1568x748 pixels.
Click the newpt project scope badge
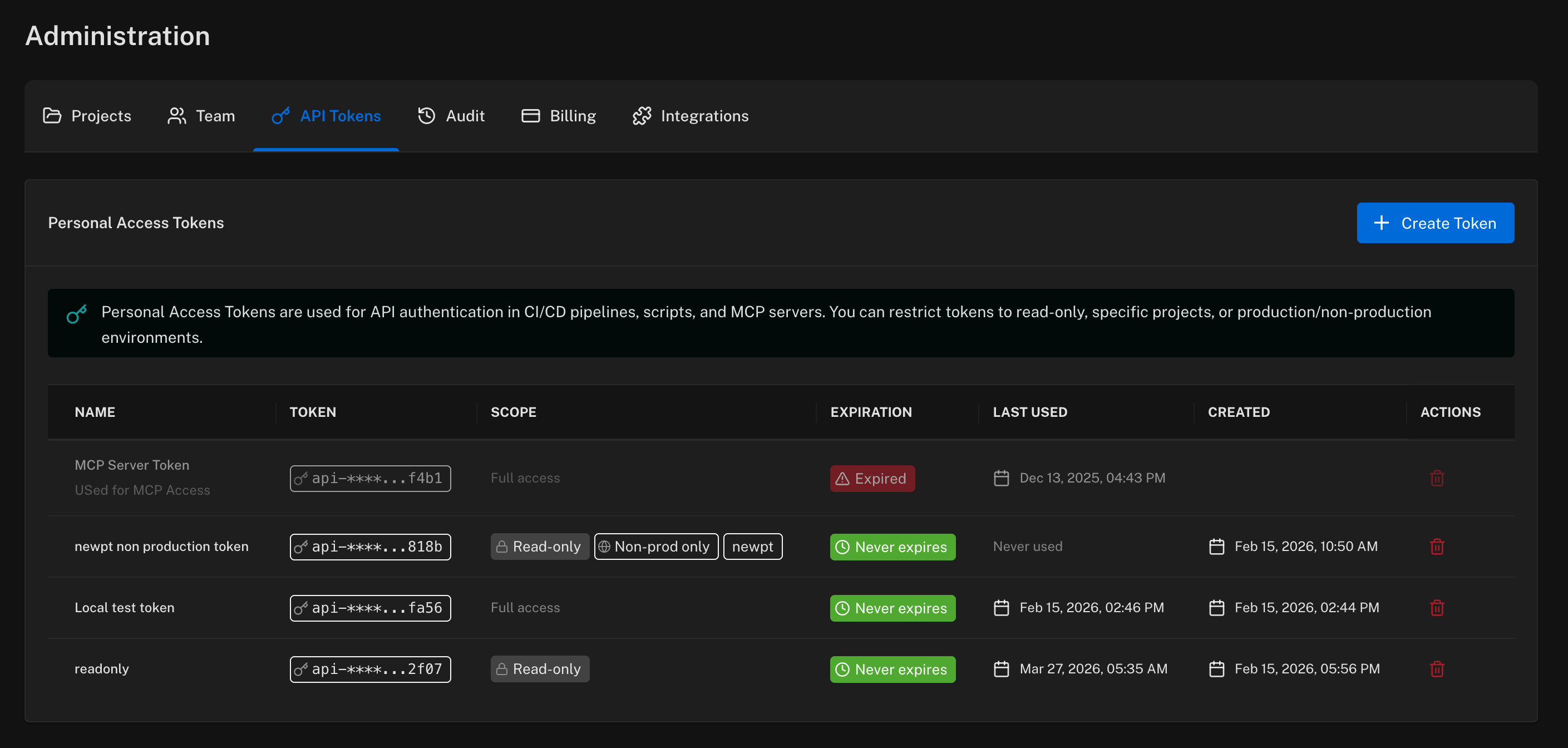coord(752,547)
